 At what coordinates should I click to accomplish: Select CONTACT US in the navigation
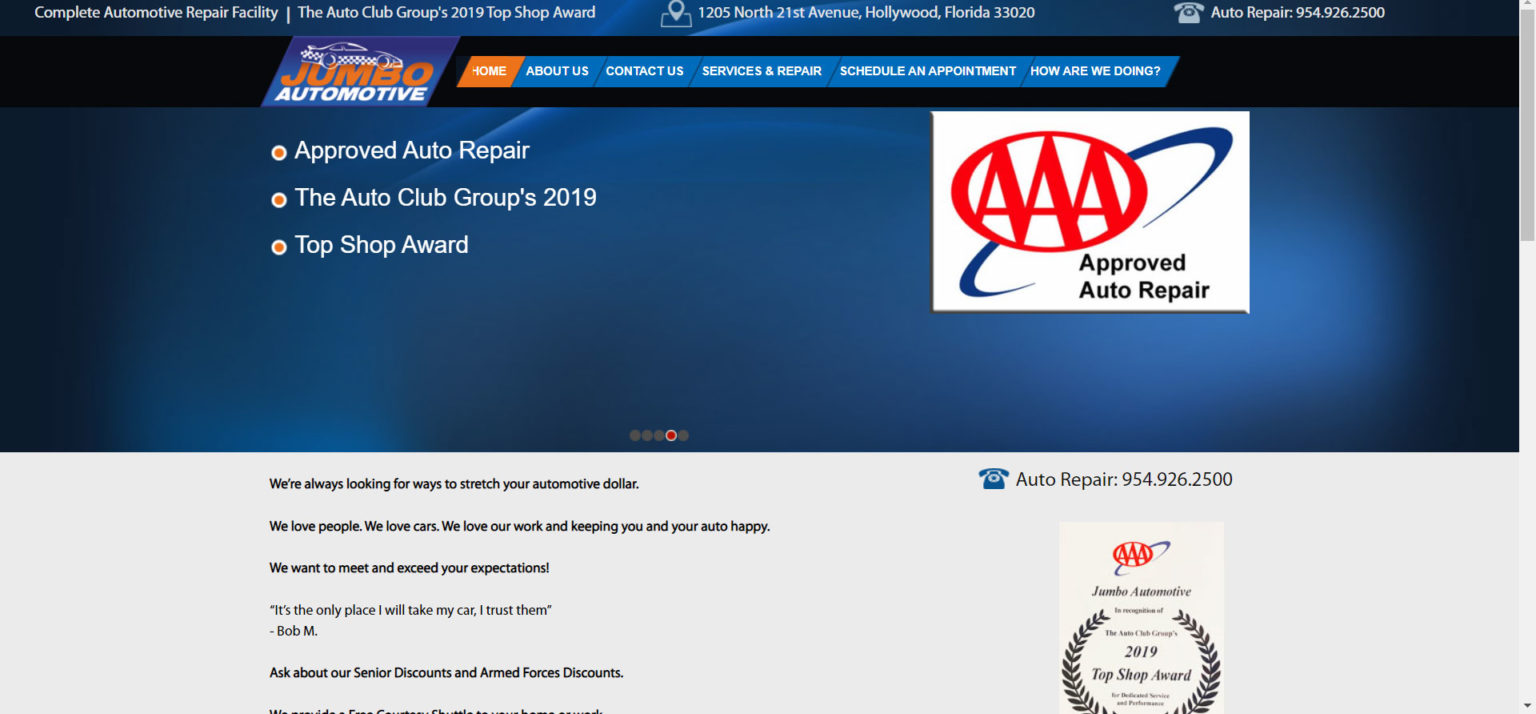coord(645,71)
